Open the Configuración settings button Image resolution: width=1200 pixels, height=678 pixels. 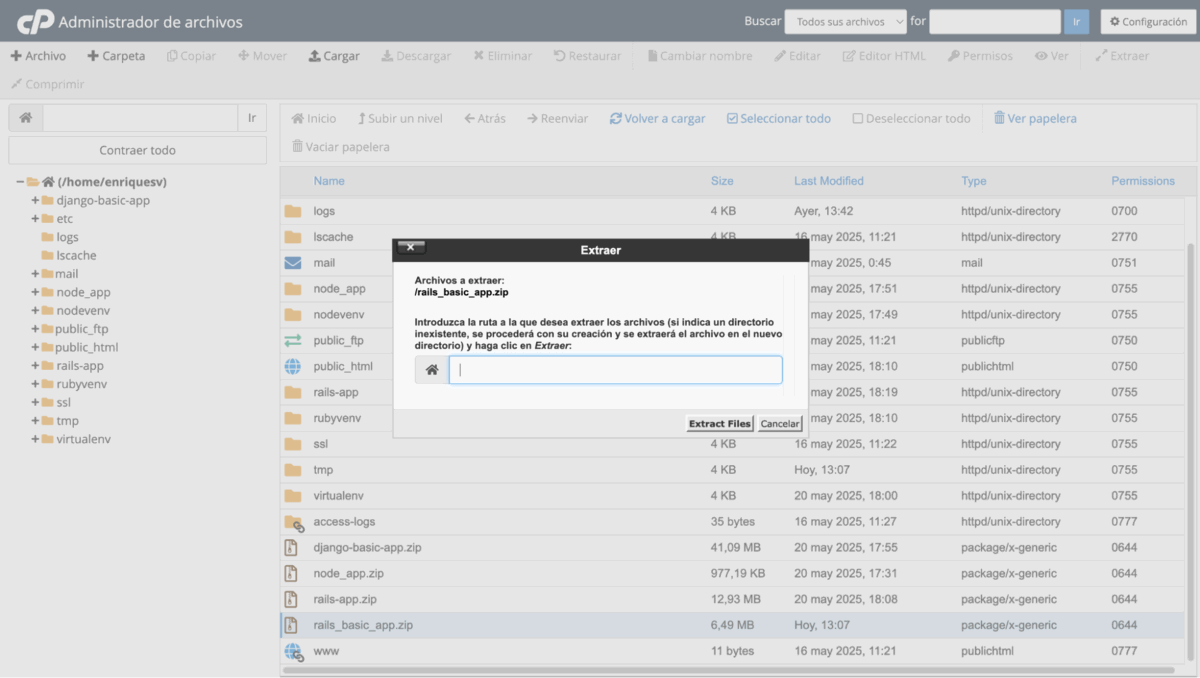1148,22
